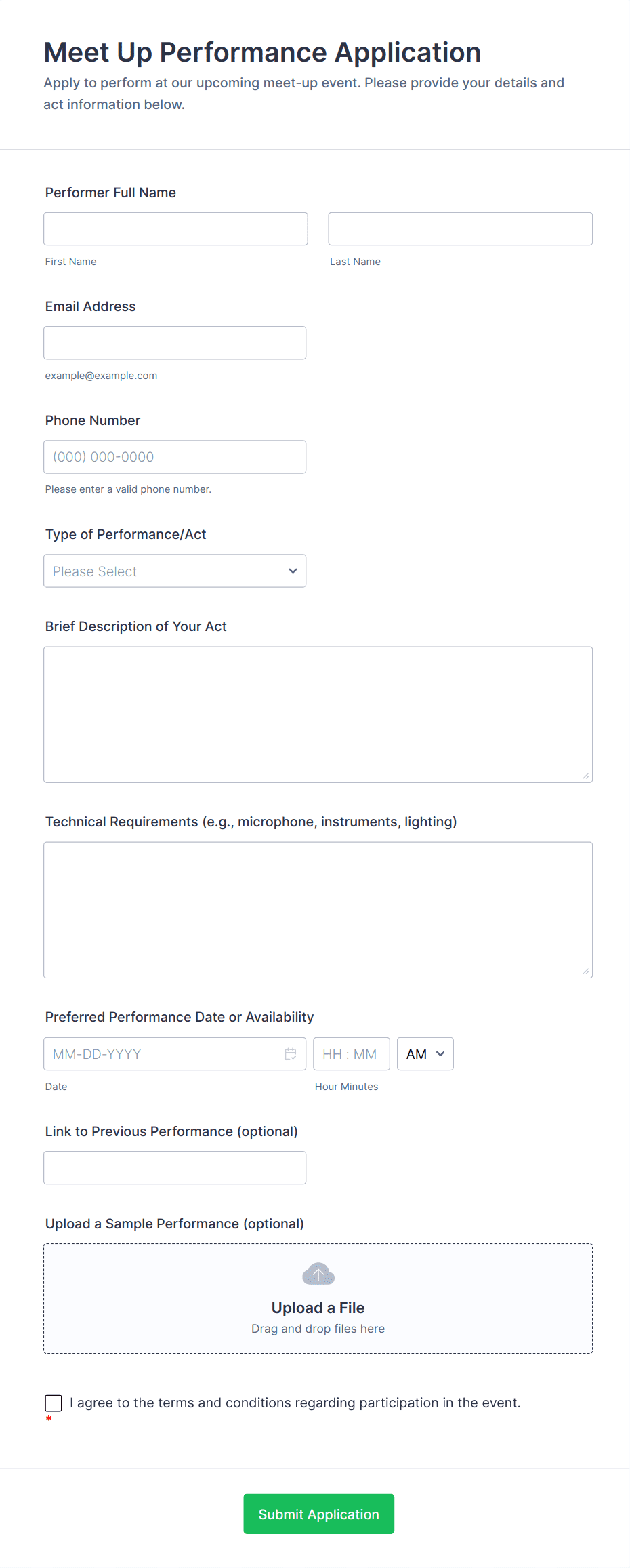Screen dimensions: 630x1568
Task: Click the terms and conditions agreement label
Action: coord(295,1403)
